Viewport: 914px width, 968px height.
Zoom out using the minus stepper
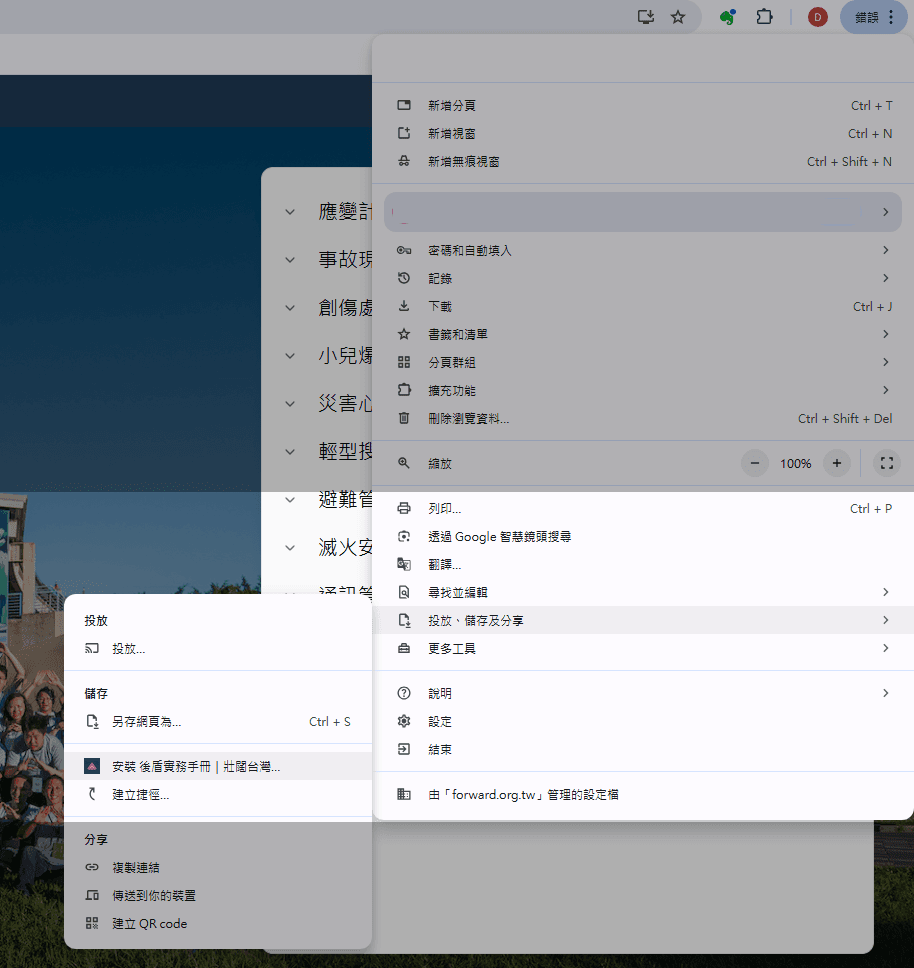755,463
